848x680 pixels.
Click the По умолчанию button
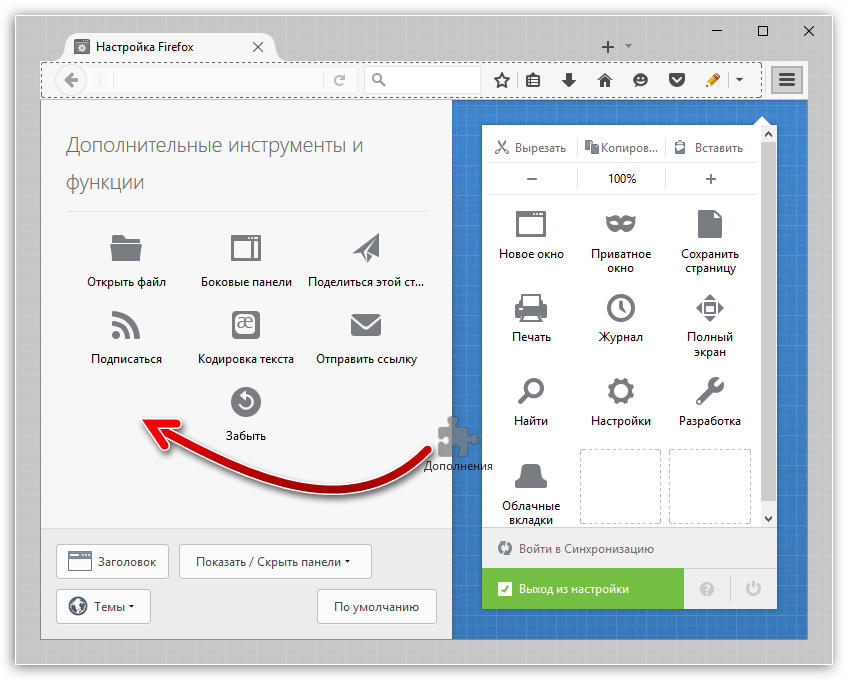[376, 606]
